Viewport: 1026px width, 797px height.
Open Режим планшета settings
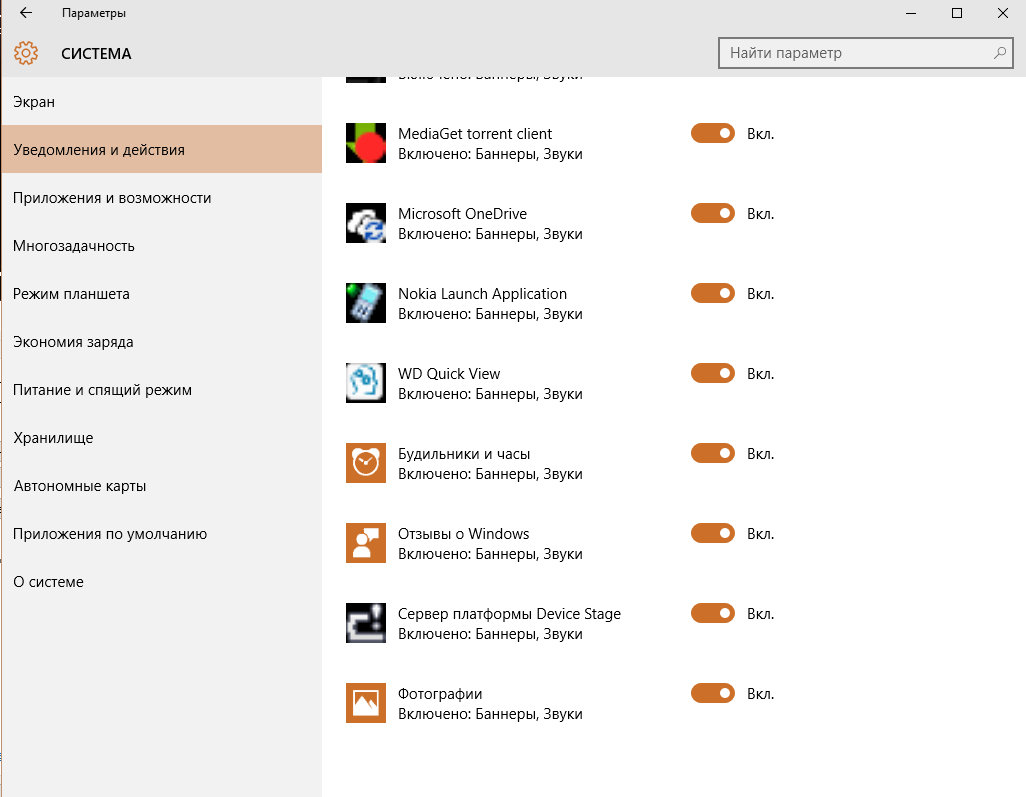(x=162, y=293)
